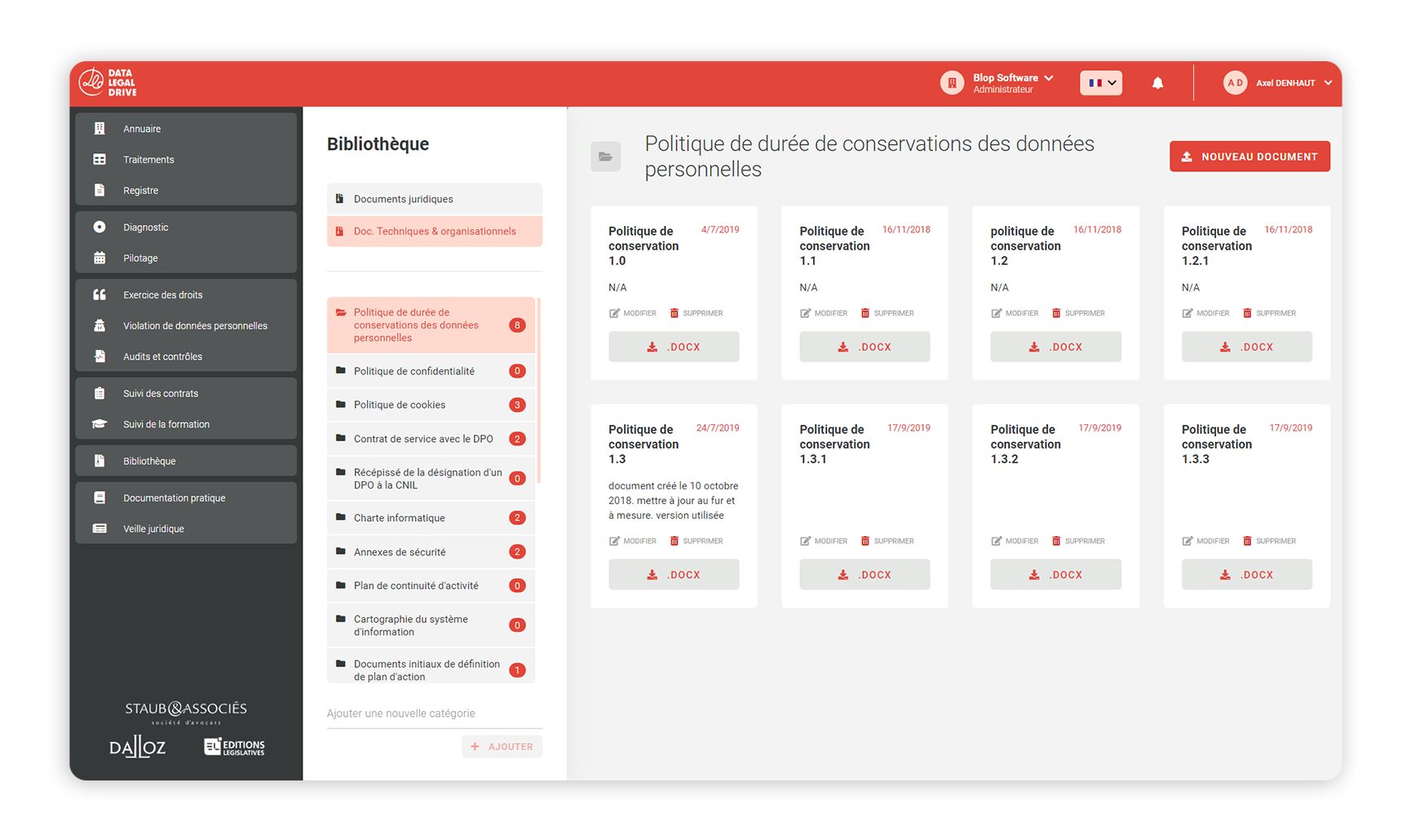Viewport: 1406px width, 840px height.
Task: Click the Audits et contrôles icon
Action: [x=99, y=356]
